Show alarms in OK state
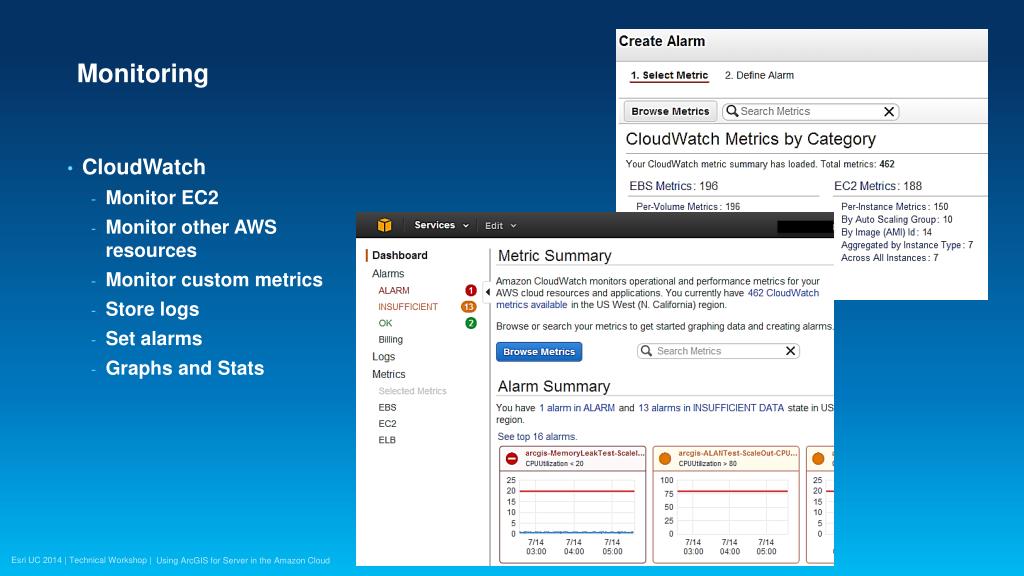The height and width of the screenshot is (576, 1024). [385, 323]
